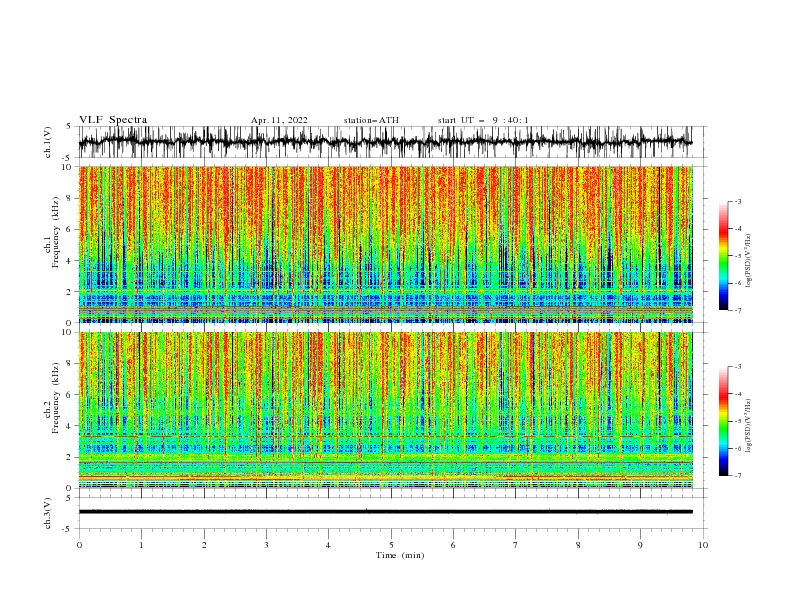
Task: Click time axis tick label "1"
Action: point(141,545)
